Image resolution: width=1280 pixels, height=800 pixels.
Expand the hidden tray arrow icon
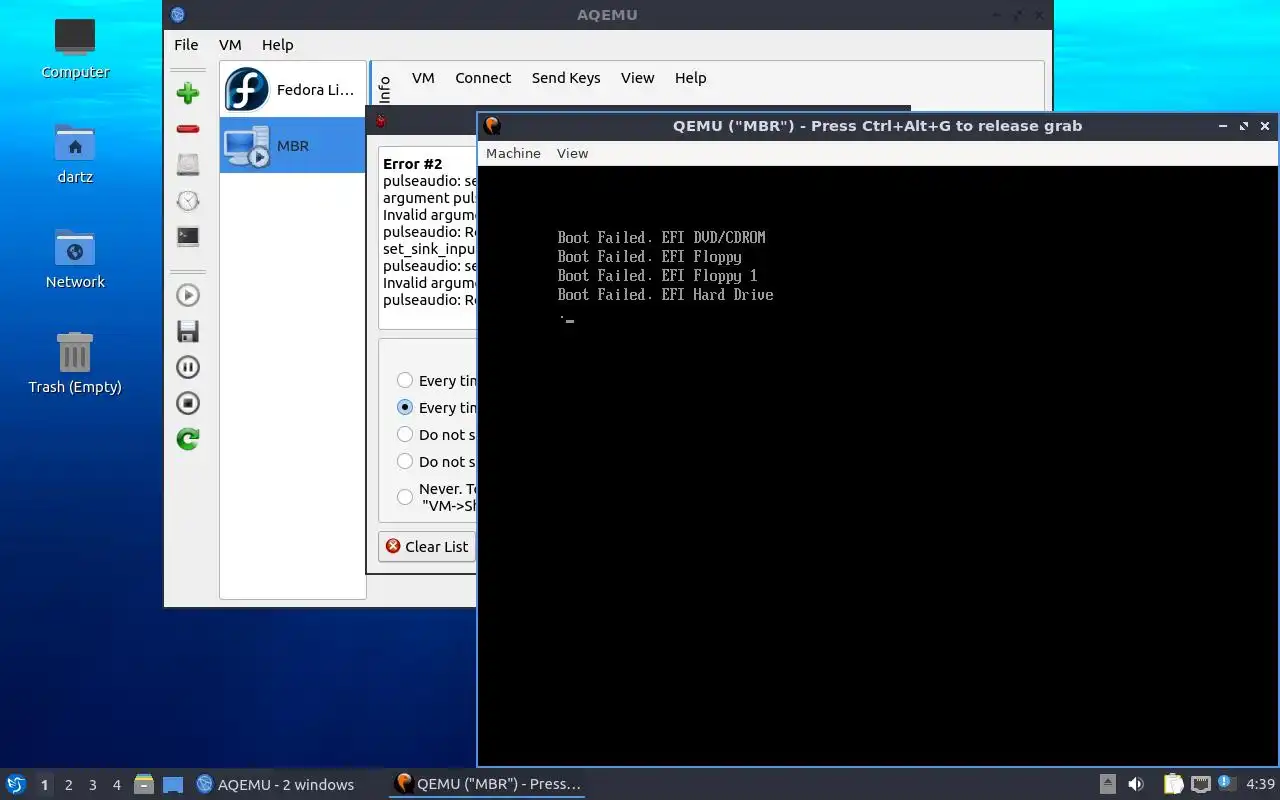1108,784
